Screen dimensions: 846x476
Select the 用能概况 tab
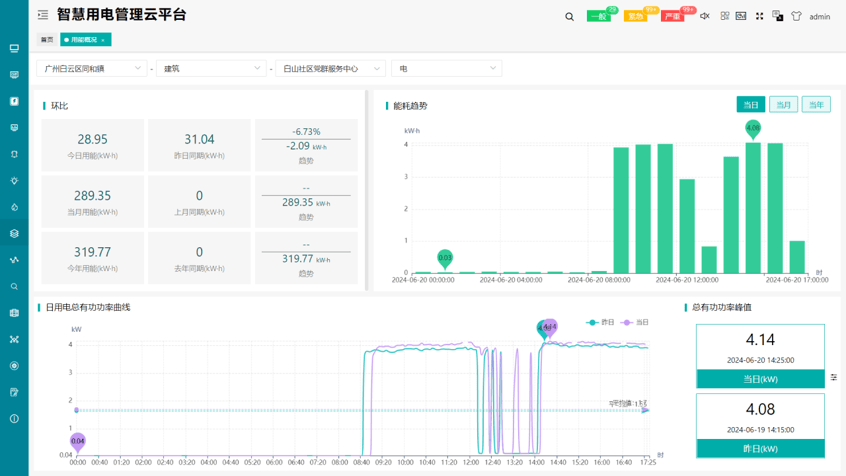coord(84,39)
